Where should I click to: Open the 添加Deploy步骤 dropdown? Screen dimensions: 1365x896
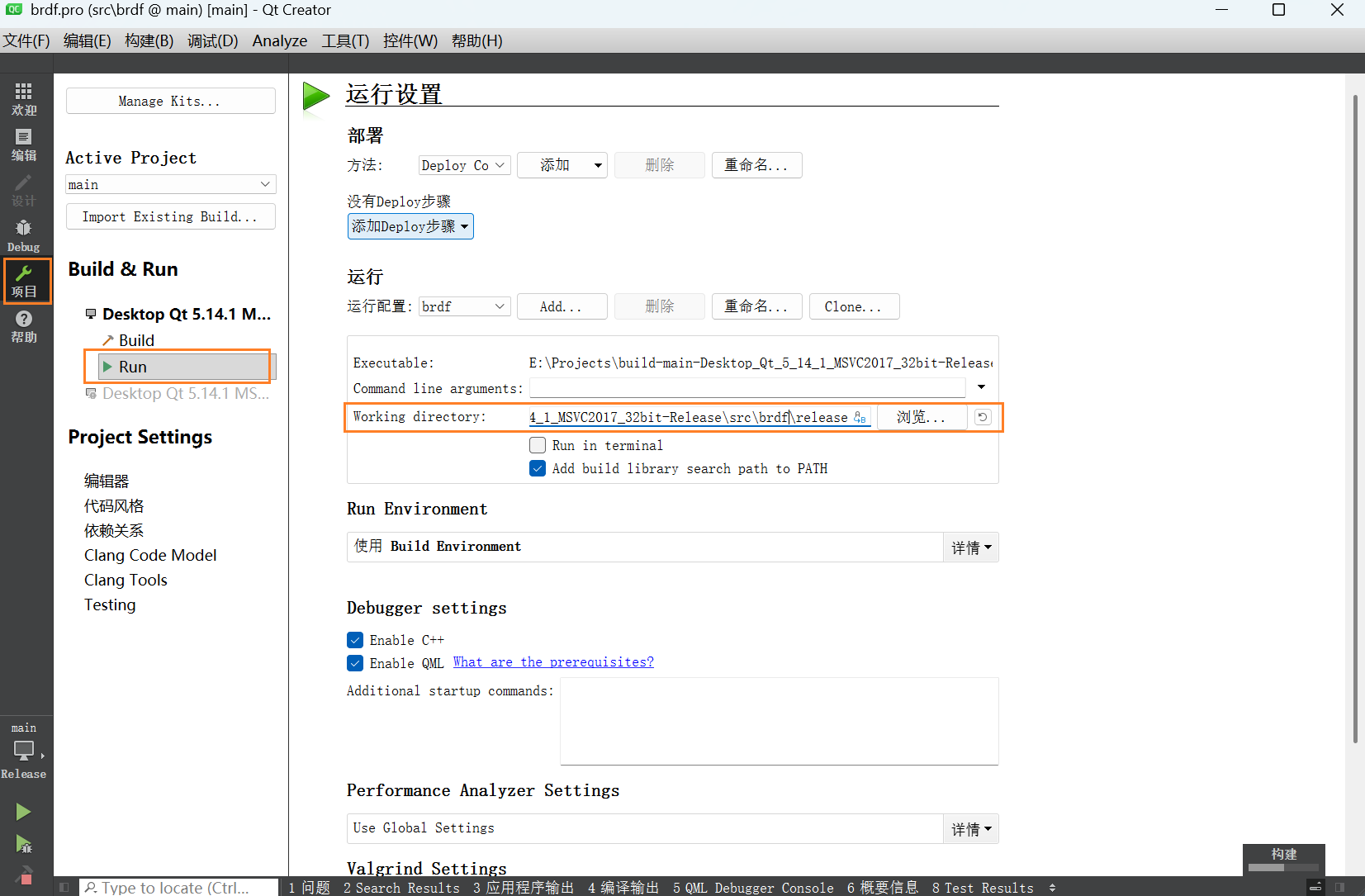pyautogui.click(x=410, y=226)
